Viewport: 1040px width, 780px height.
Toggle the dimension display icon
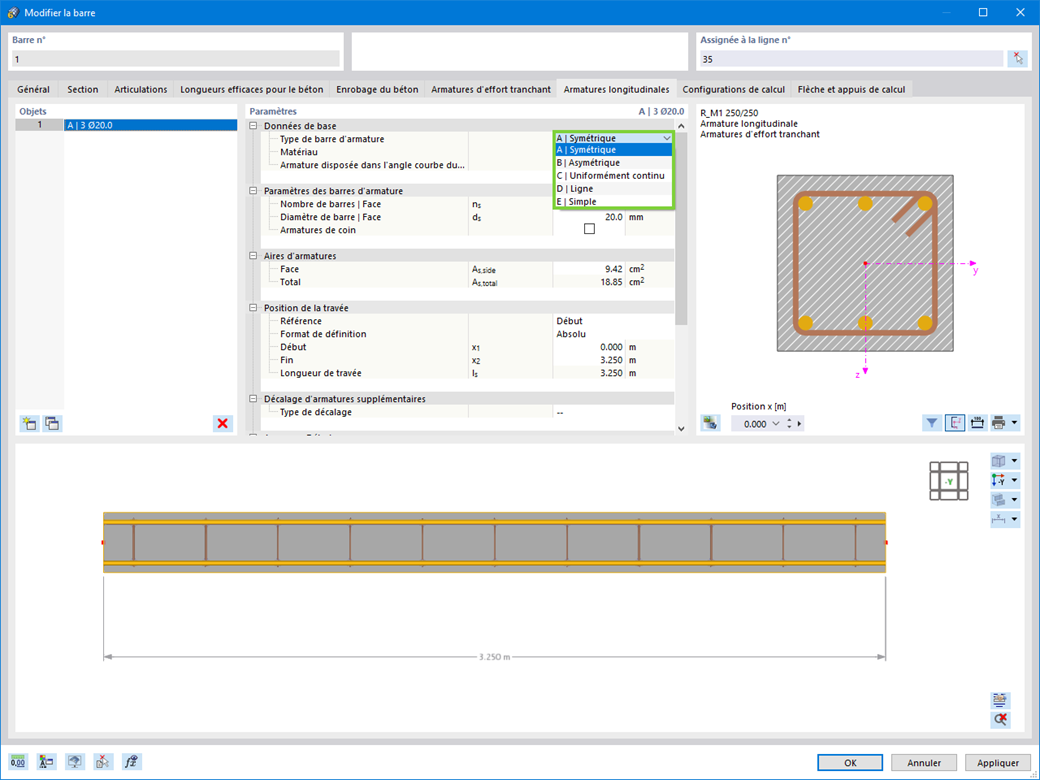pyautogui.click(x=977, y=422)
